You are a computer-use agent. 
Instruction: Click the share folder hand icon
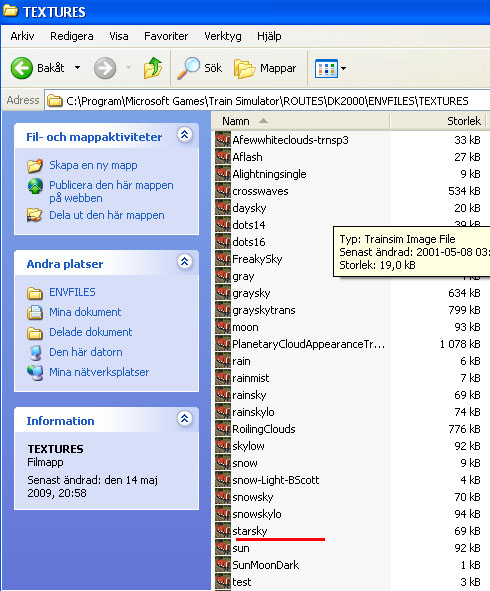click(x=35, y=215)
